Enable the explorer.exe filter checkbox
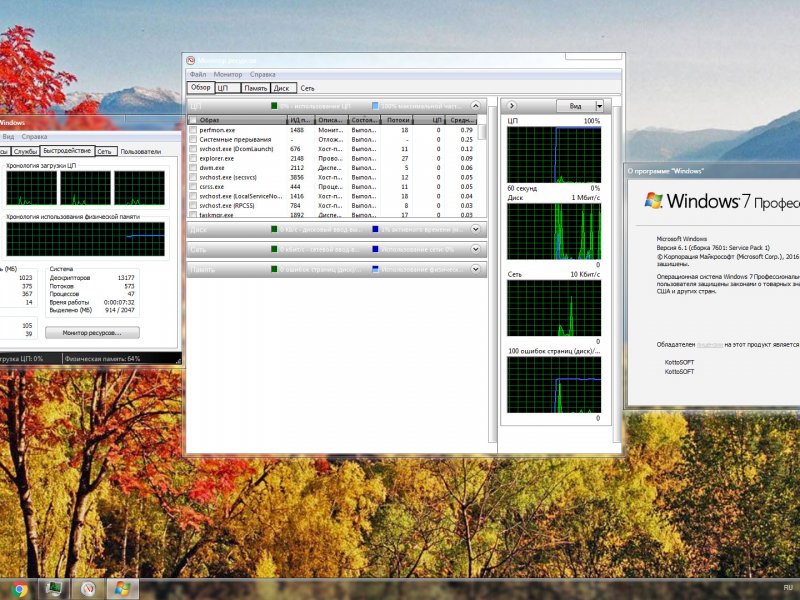Image resolution: width=800 pixels, height=600 pixels. point(193,158)
